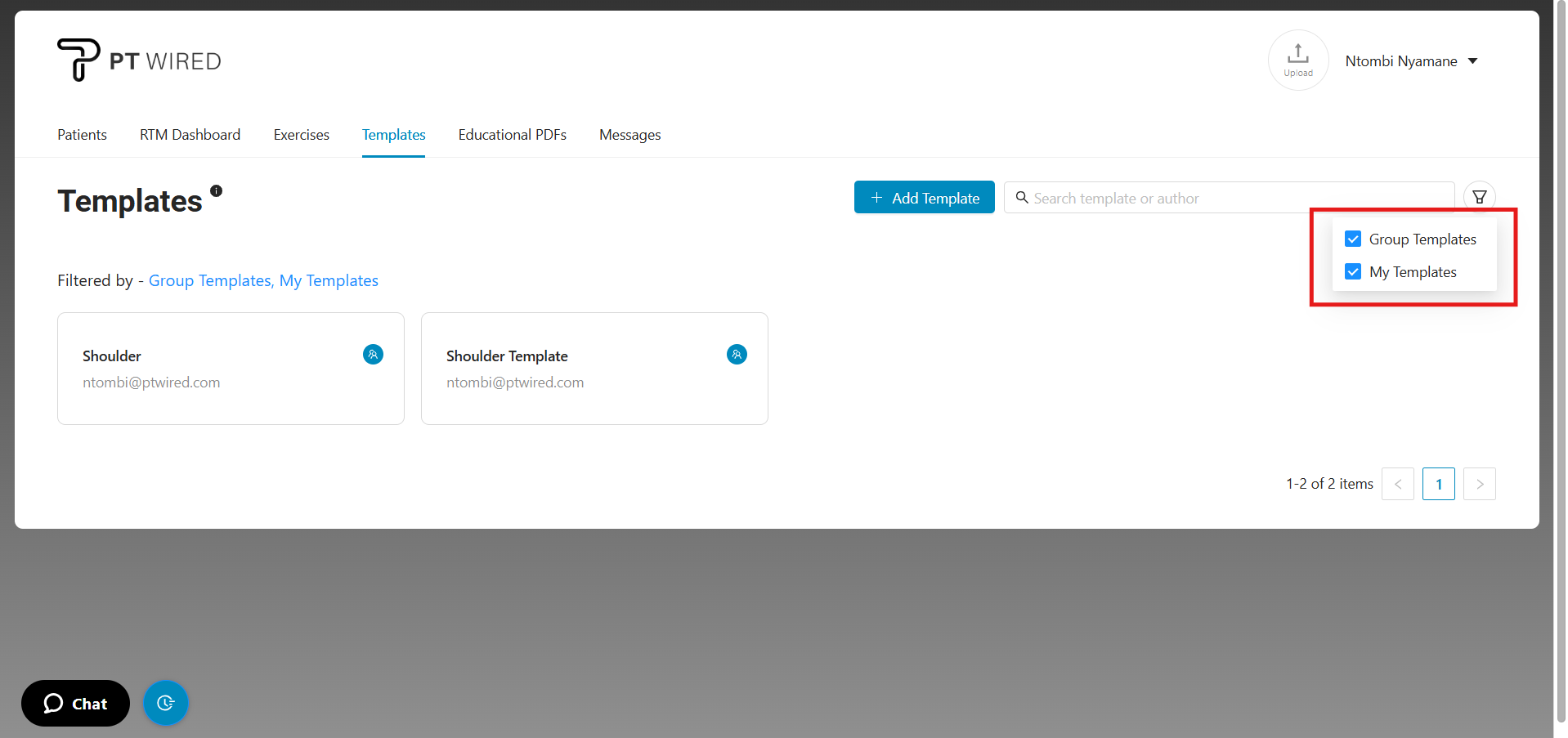
Task: Click the Add Template button
Action: pyautogui.click(x=924, y=197)
